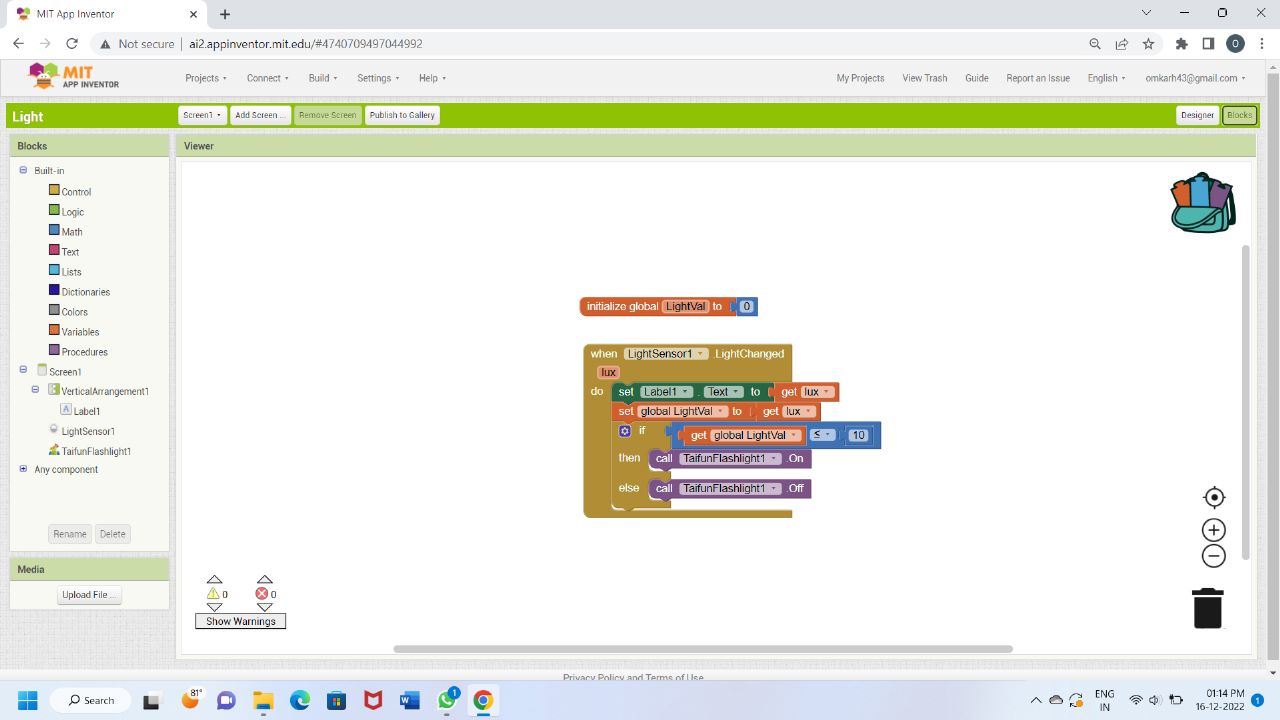Zoom in with the plus icon
This screenshot has width=1280, height=720.
coord(1214,530)
